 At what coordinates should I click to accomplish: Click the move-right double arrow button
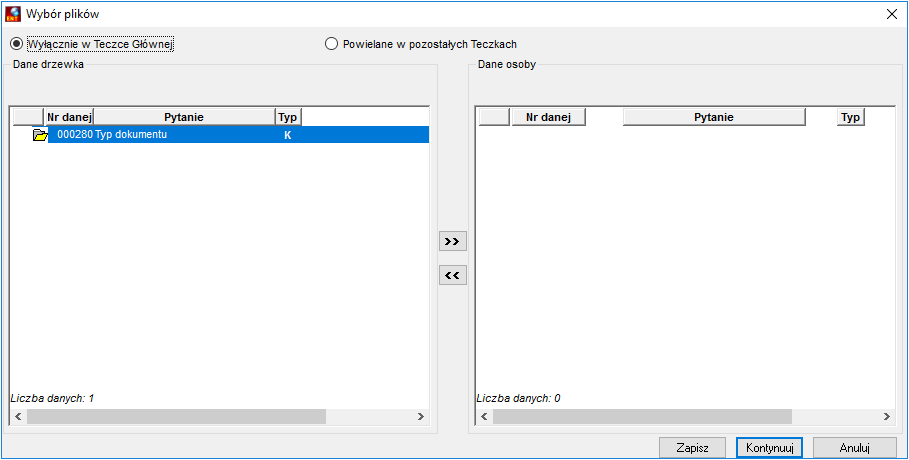[453, 242]
